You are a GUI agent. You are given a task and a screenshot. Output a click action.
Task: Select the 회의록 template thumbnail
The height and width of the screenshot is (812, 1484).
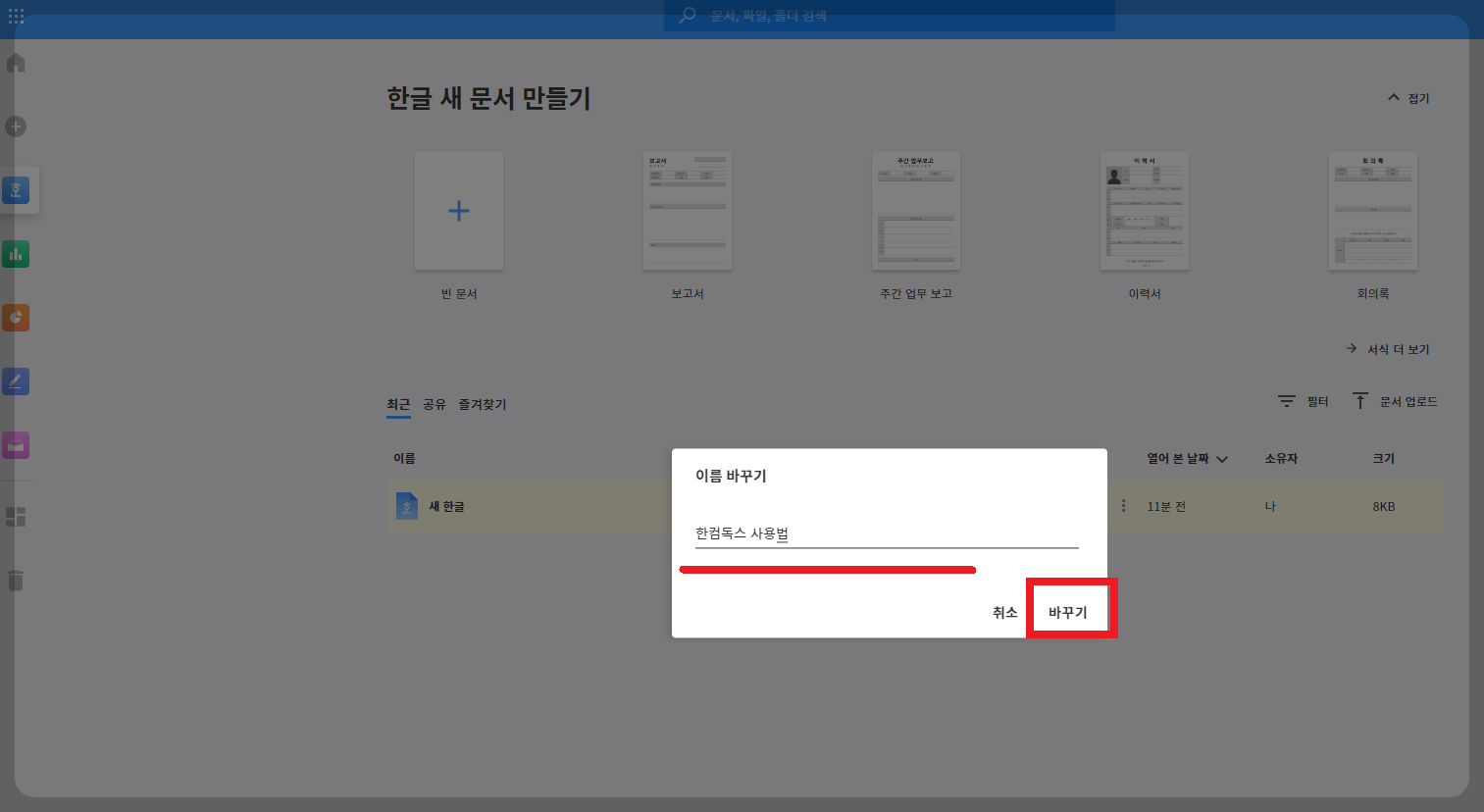point(1373,211)
